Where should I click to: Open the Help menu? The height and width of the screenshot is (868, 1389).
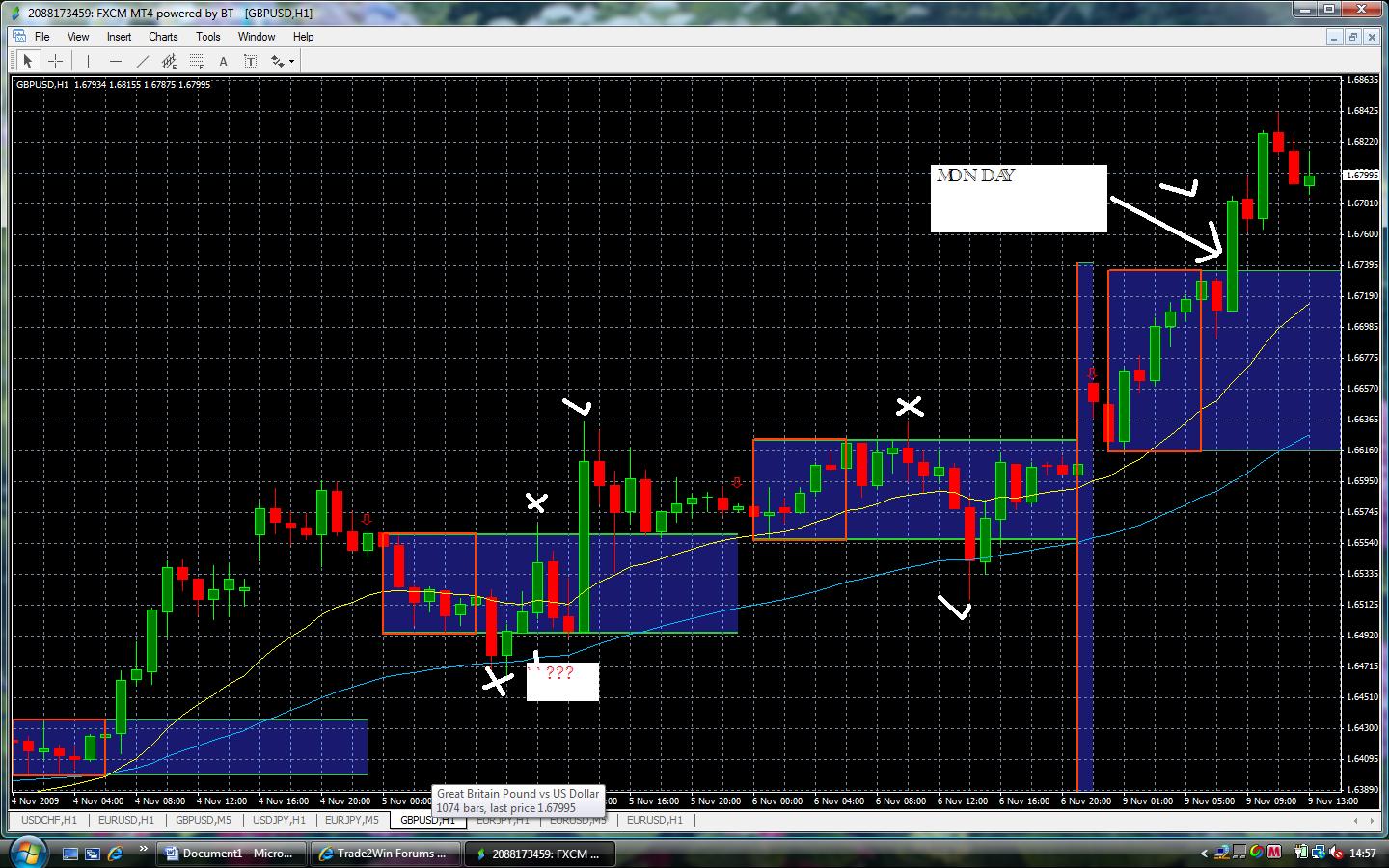point(303,37)
